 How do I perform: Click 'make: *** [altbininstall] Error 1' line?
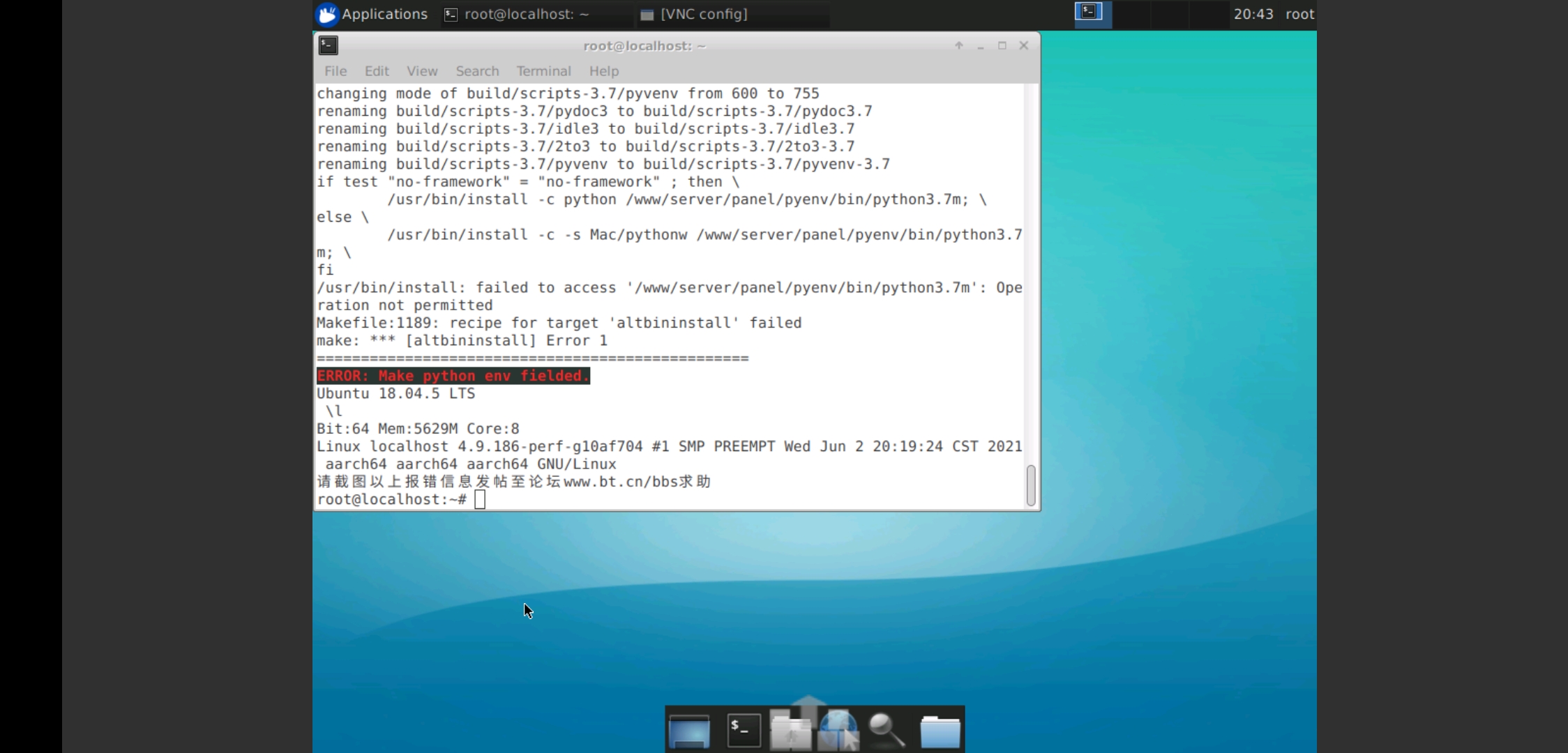[462, 340]
